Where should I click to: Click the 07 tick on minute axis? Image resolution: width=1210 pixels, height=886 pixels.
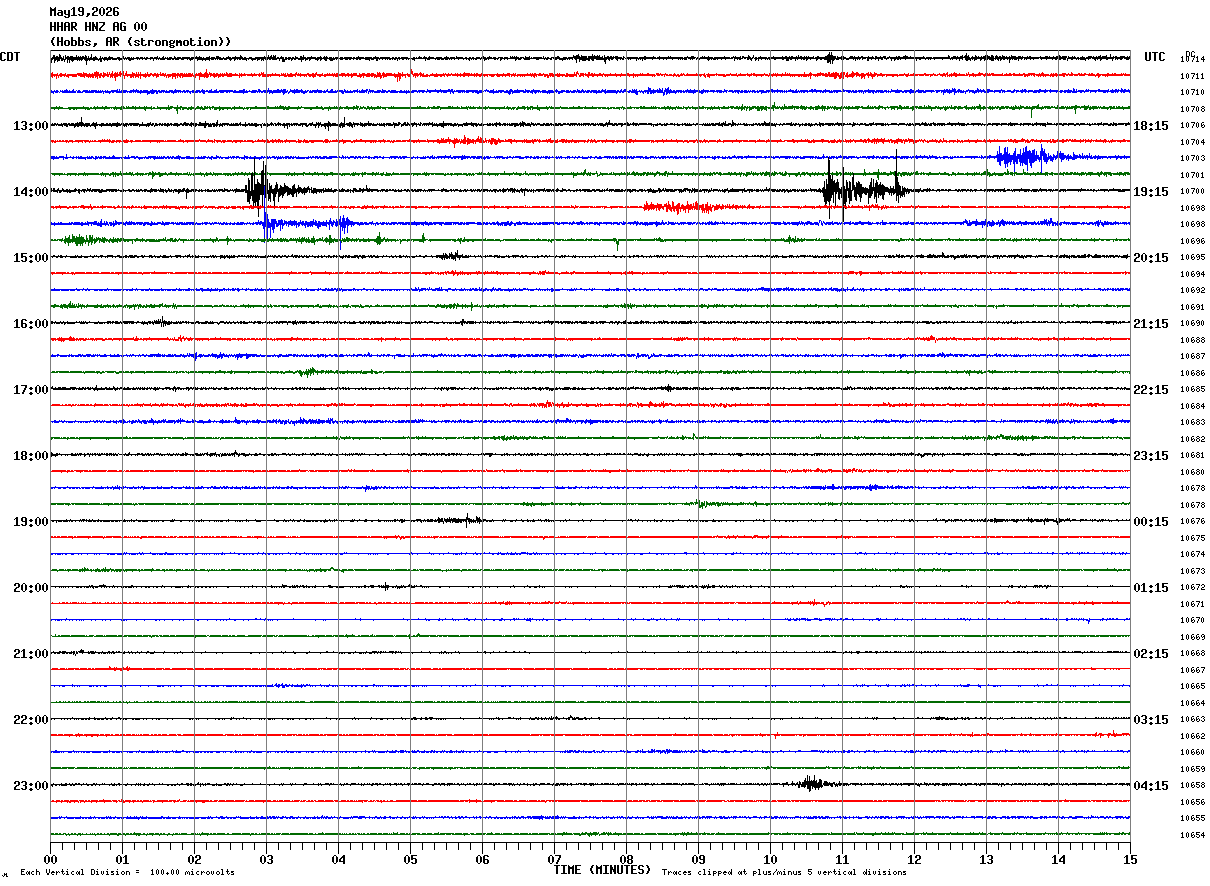coord(554,860)
